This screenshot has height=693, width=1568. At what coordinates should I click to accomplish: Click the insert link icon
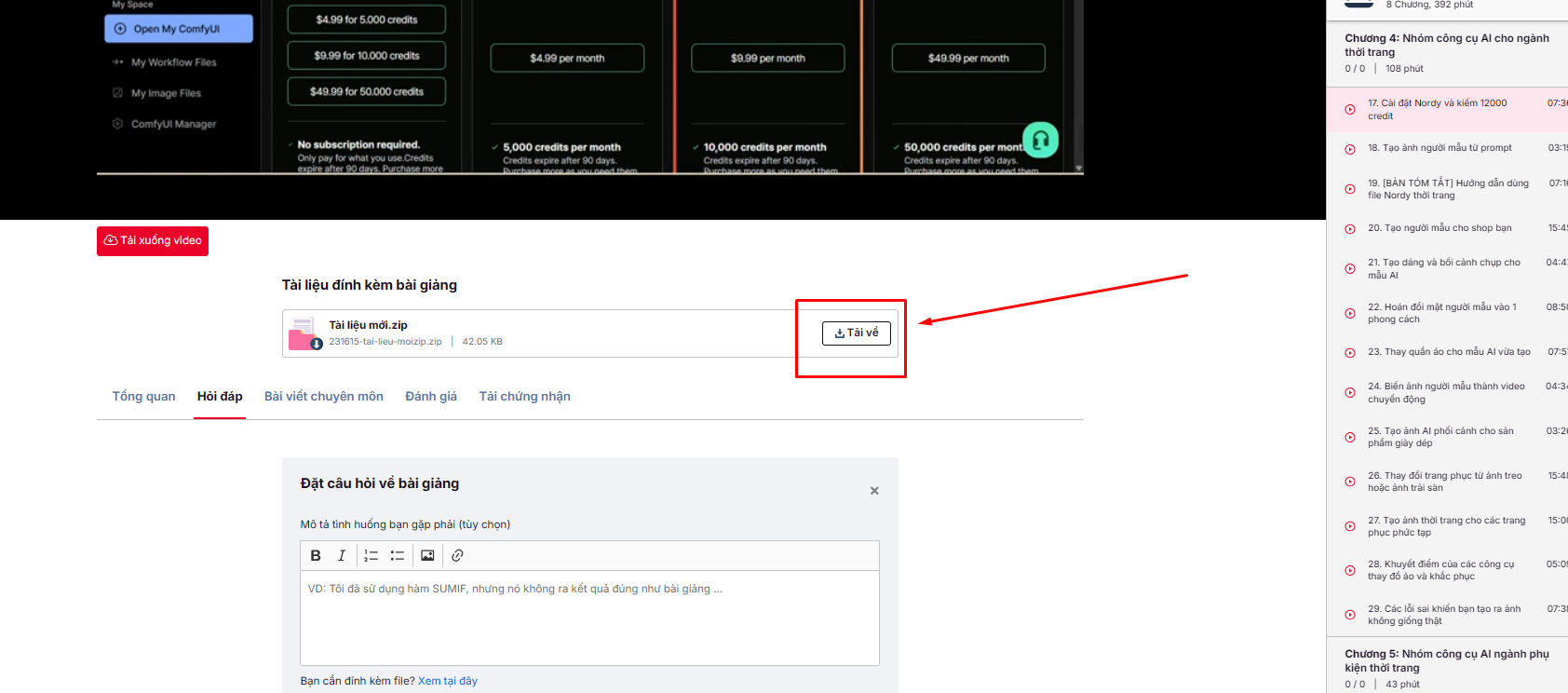(x=457, y=555)
